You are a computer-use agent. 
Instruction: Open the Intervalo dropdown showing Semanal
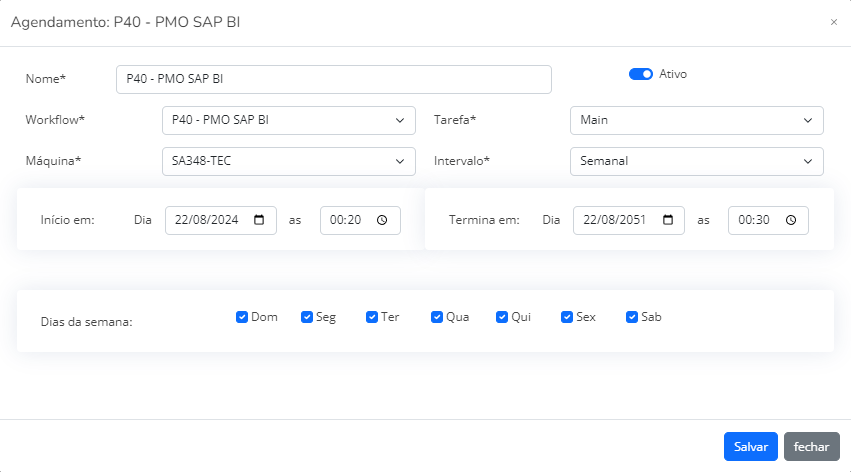click(x=697, y=161)
